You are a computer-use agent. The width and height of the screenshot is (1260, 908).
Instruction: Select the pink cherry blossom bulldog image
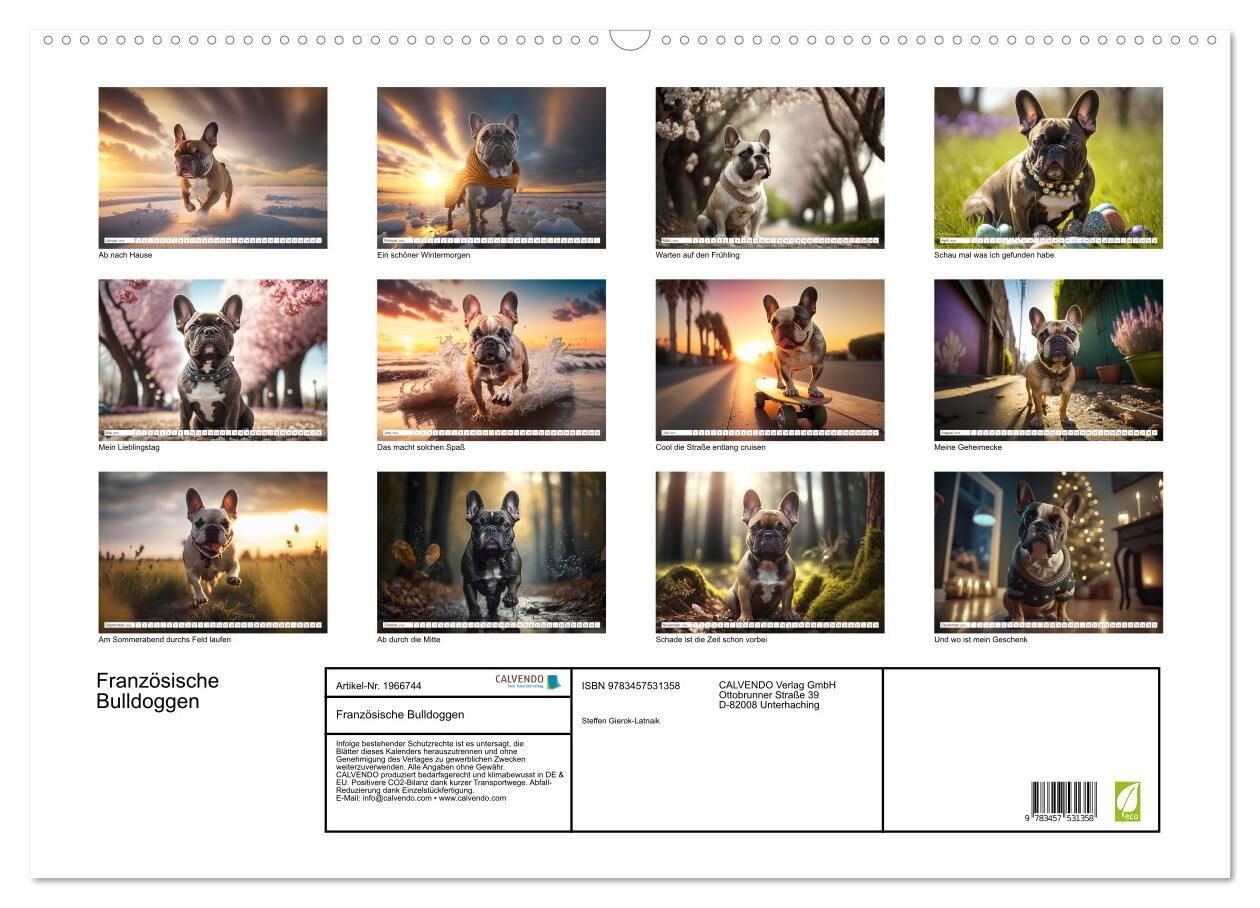(x=213, y=360)
